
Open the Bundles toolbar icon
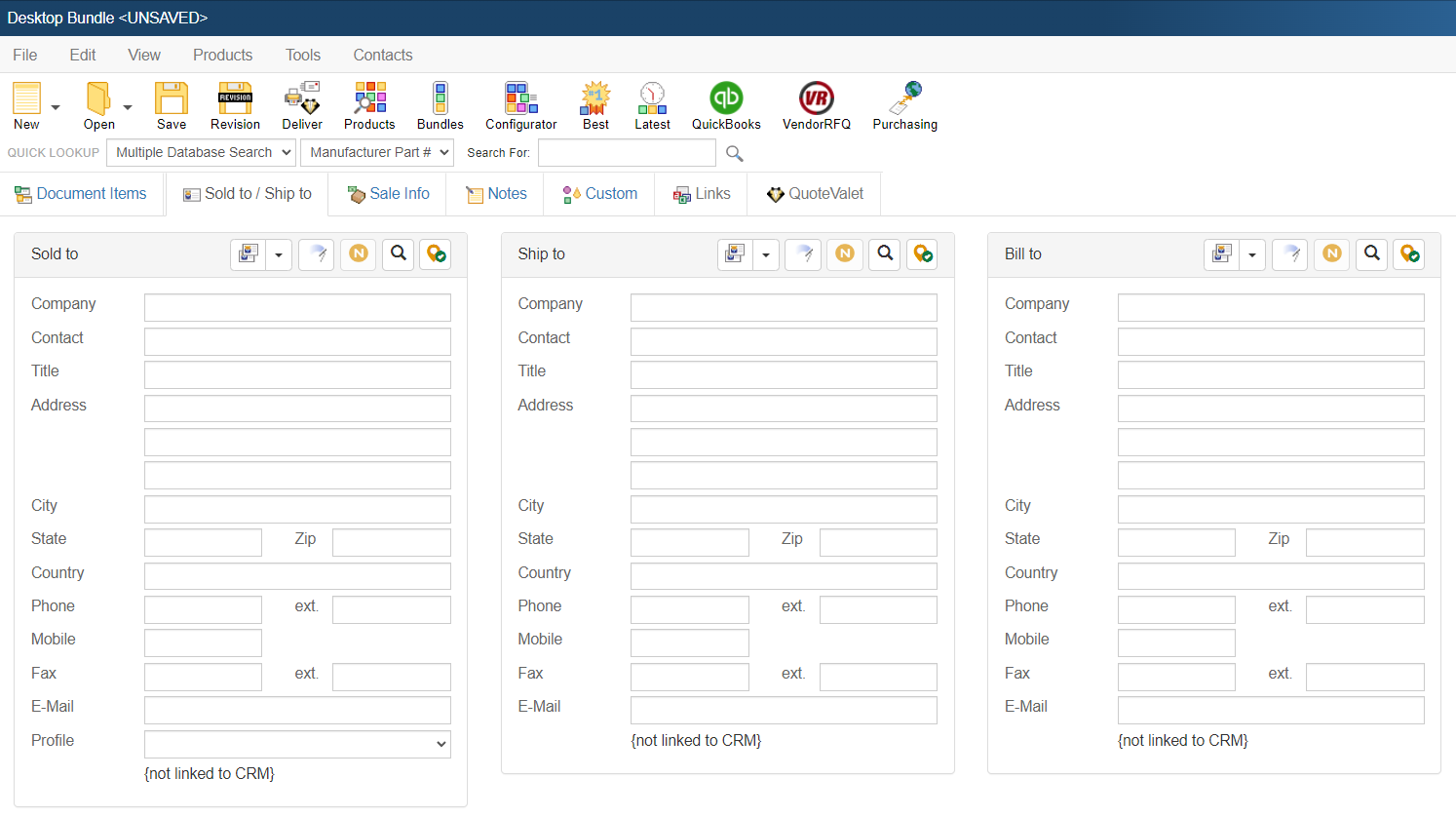click(x=440, y=99)
